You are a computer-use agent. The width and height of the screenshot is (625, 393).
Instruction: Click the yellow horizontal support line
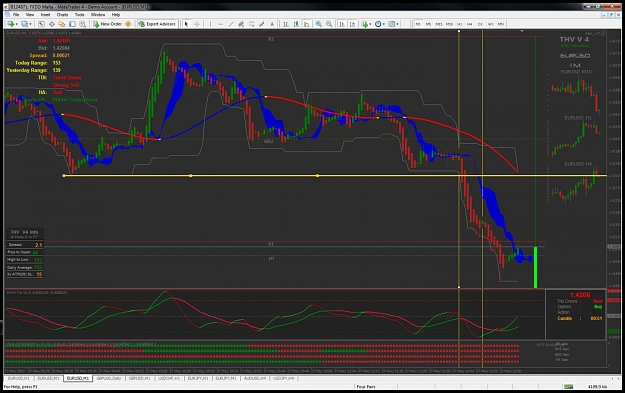pos(335,175)
